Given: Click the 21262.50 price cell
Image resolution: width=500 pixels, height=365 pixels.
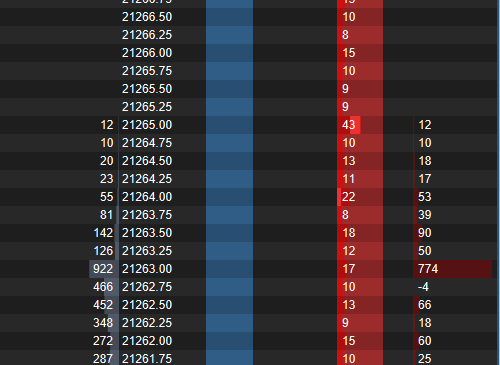Looking at the screenshot, I should [x=147, y=305].
